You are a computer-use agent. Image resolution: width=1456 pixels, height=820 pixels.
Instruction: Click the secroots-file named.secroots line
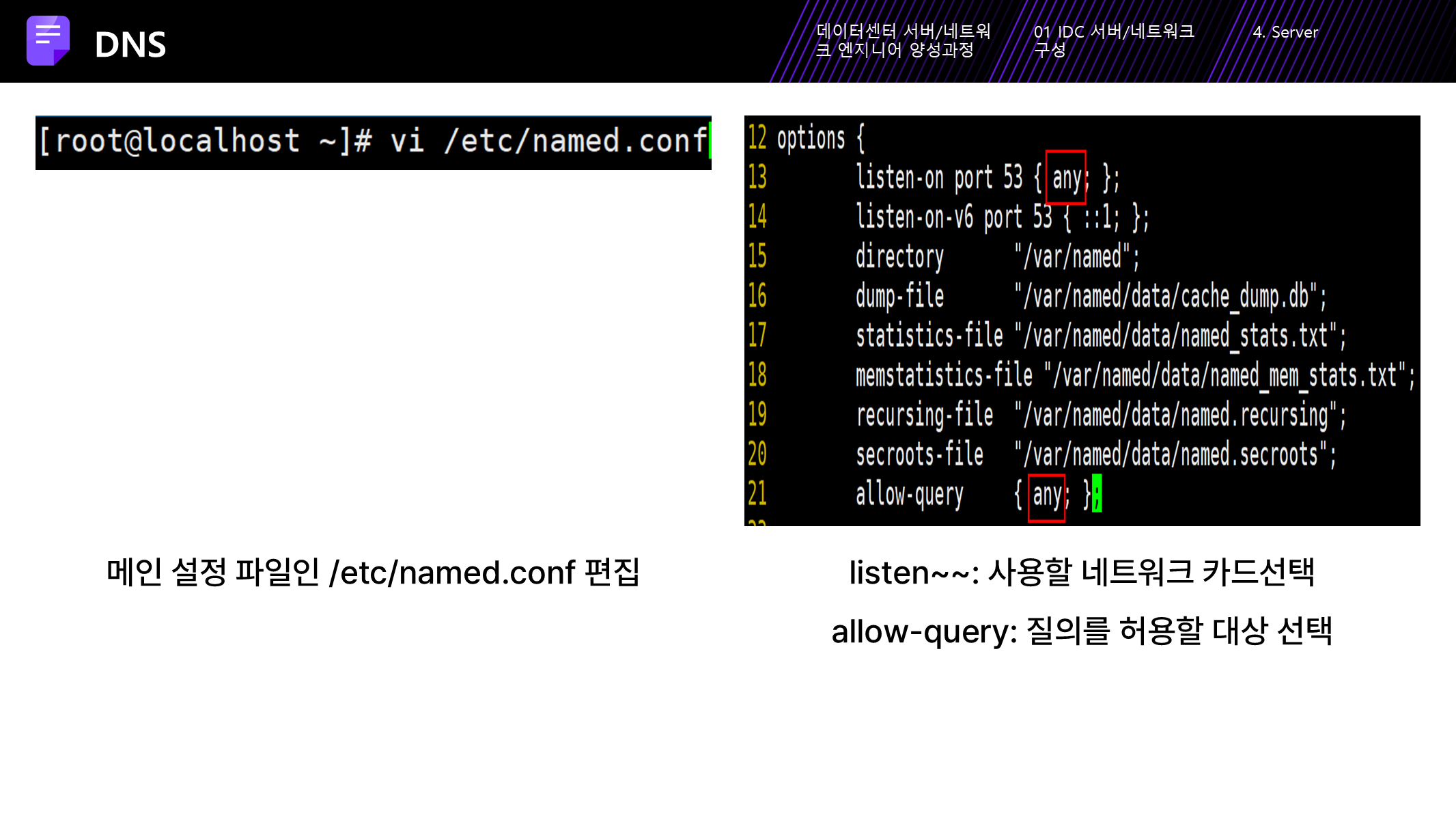[x=1095, y=455]
